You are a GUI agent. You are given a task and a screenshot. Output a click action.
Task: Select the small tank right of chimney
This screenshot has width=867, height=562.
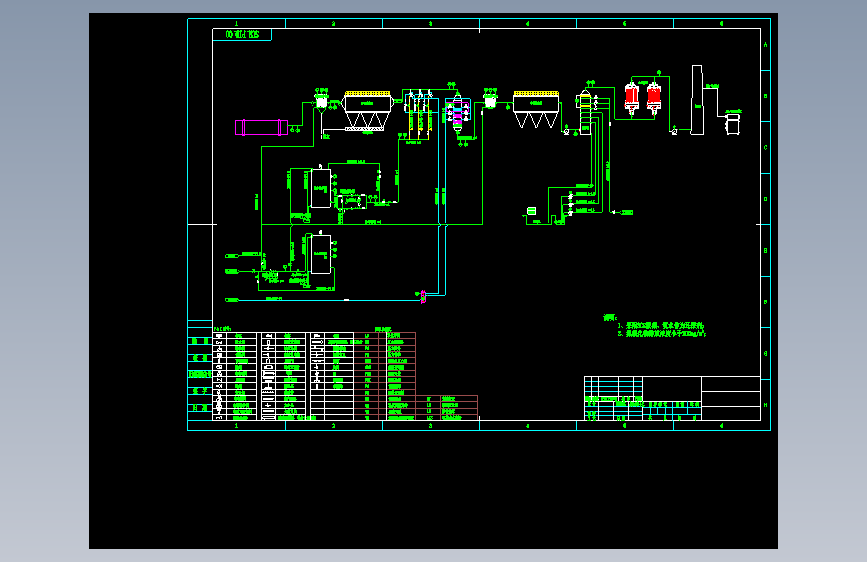tap(733, 124)
